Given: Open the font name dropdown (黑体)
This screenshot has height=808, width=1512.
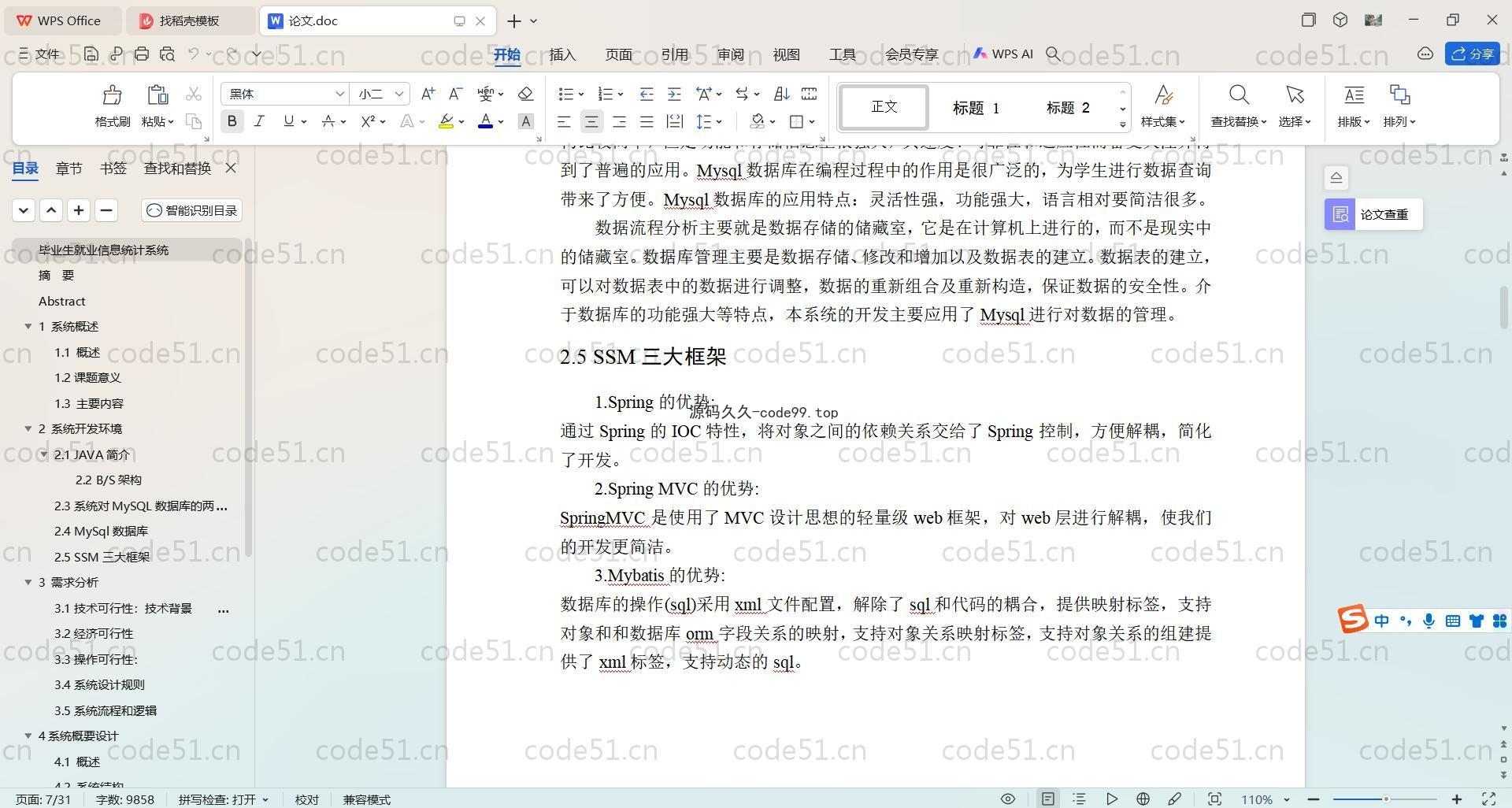Looking at the screenshot, I should [x=339, y=94].
